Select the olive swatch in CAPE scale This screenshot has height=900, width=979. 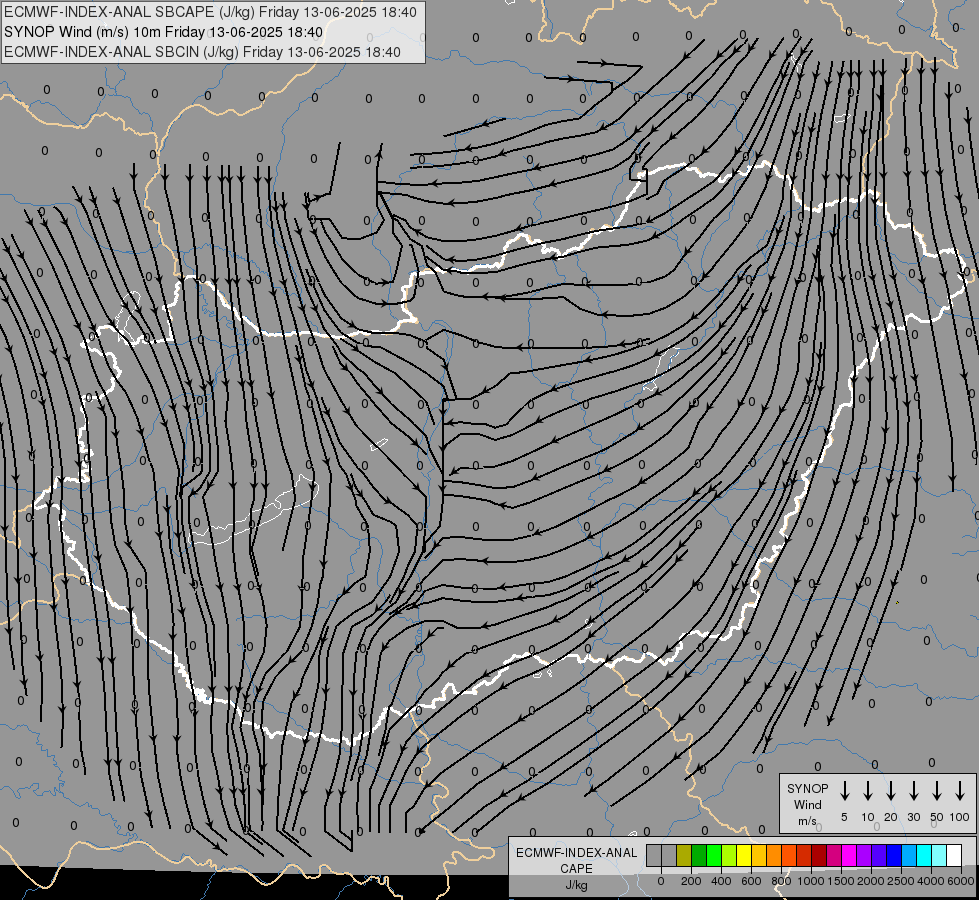(684, 856)
